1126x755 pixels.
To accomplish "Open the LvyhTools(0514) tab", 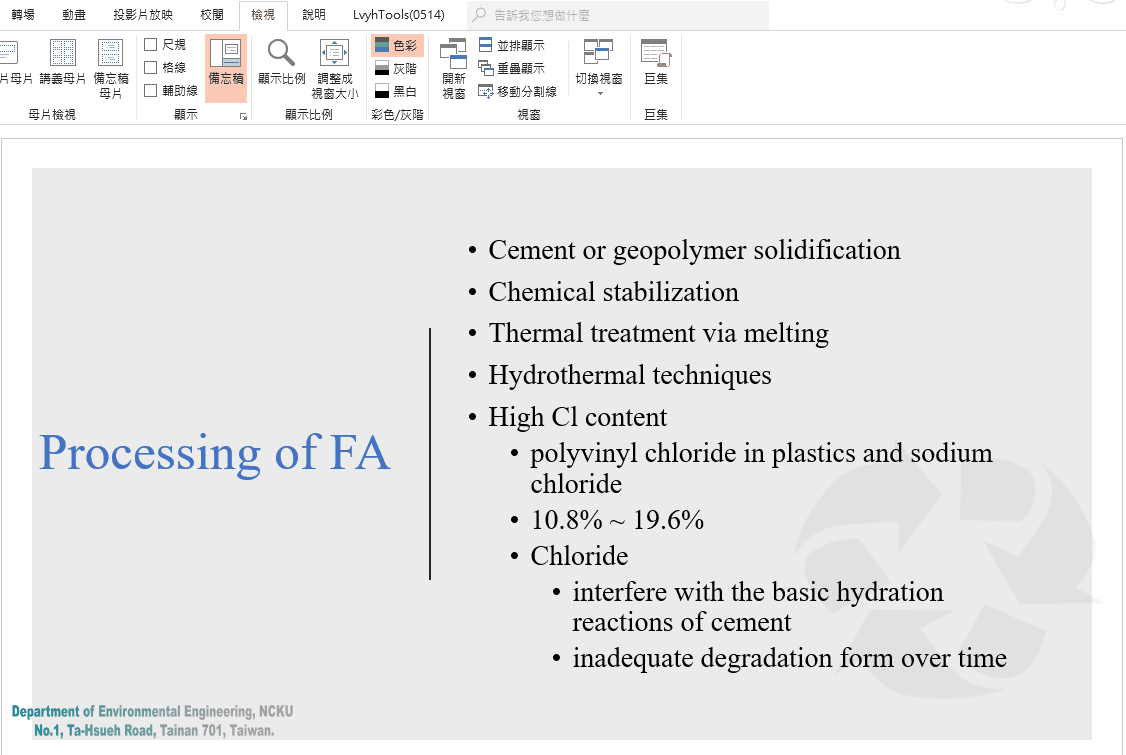I will pyautogui.click(x=399, y=14).
